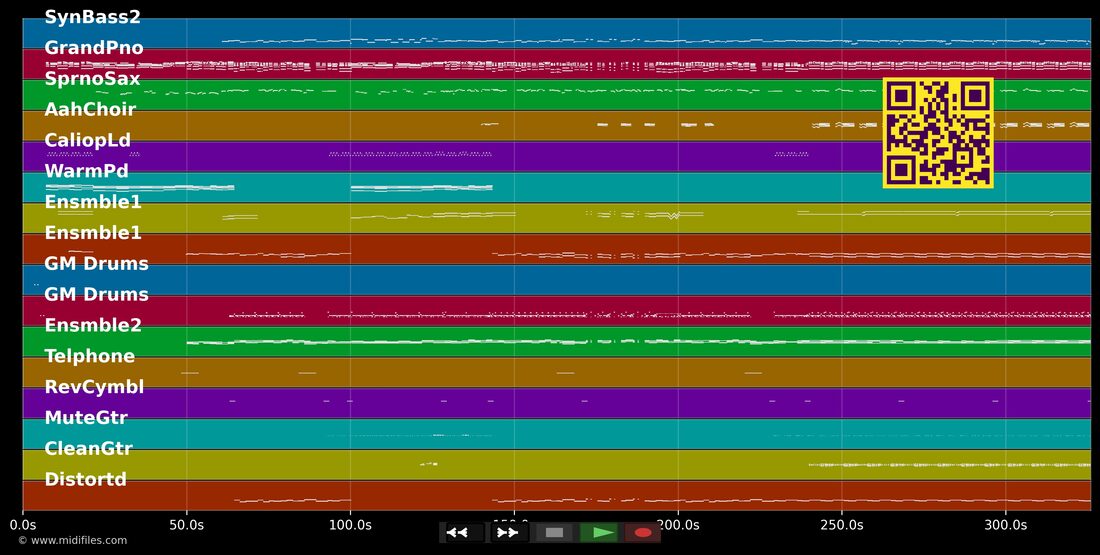Image resolution: width=1100 pixels, height=555 pixels.
Task: Click the 50.0s time axis label
Action: click(187, 525)
